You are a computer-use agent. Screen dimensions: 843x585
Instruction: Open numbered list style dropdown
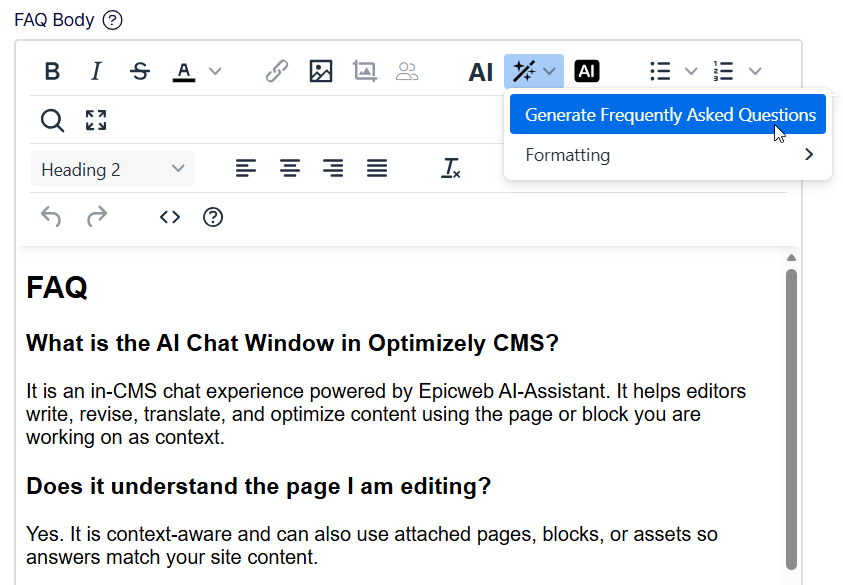(x=755, y=71)
